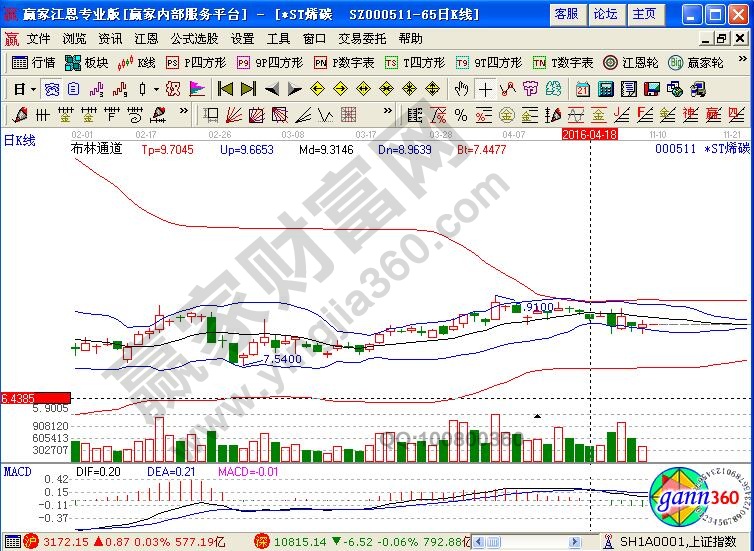
Task: Click the 论坛 forum button
Action: tap(605, 14)
